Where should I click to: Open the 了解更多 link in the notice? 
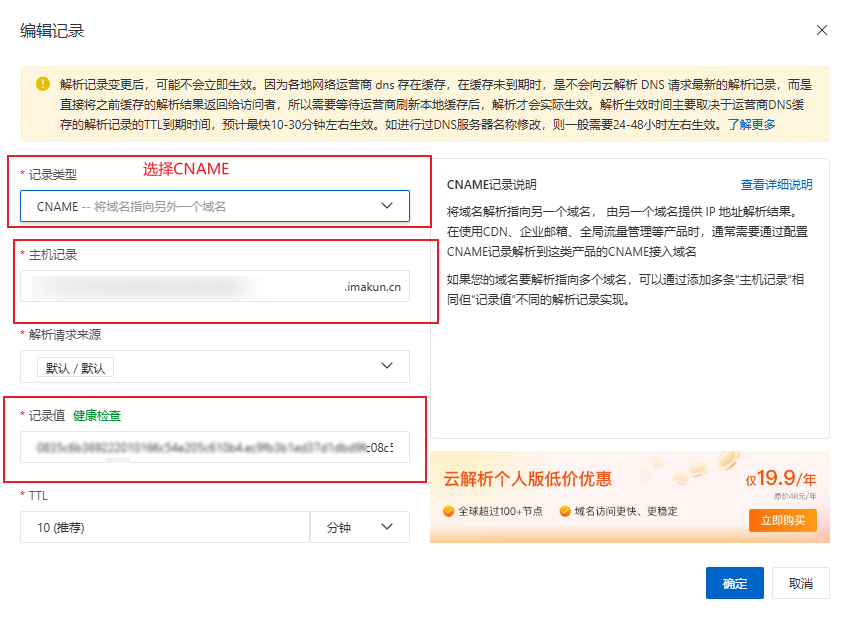point(751,125)
